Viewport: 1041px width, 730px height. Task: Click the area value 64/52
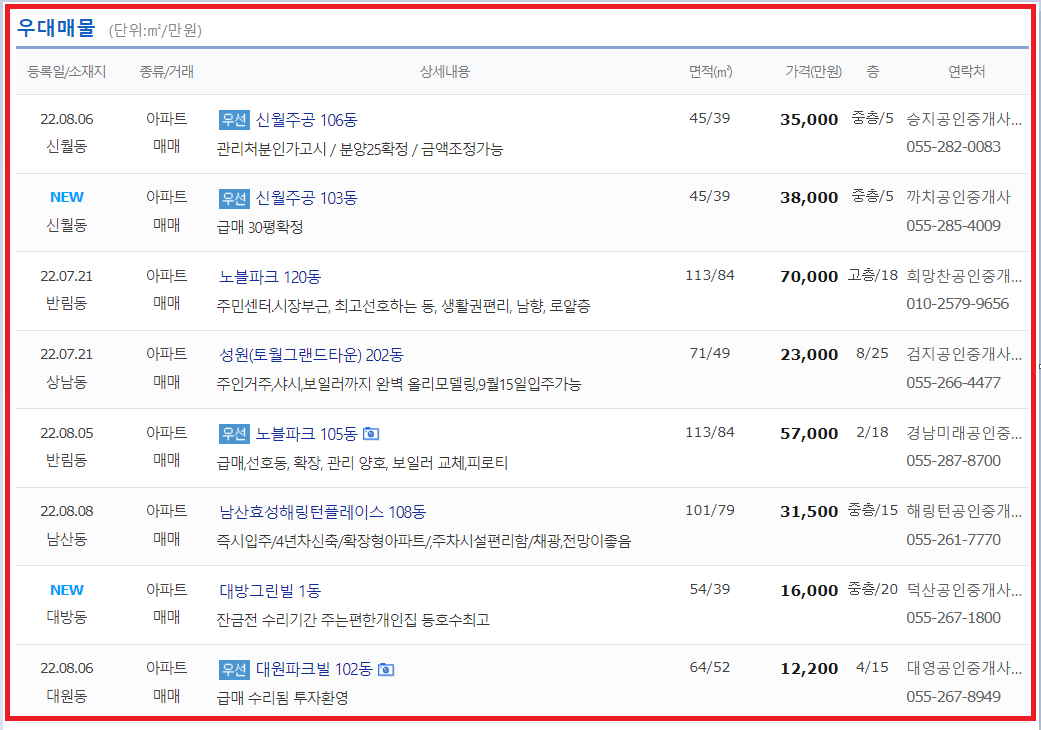pyautogui.click(x=710, y=668)
